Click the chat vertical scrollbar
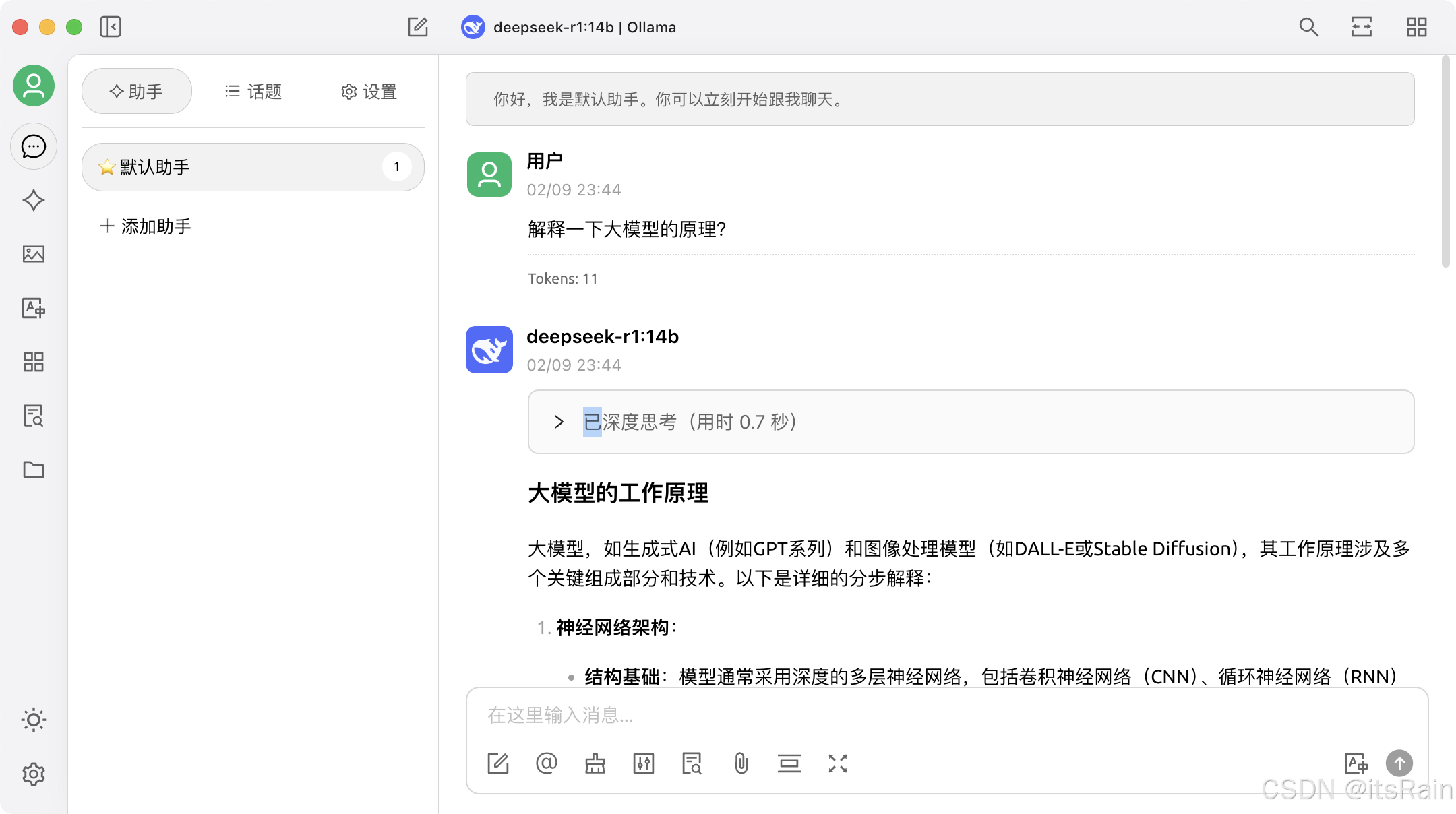This screenshot has width=1456, height=814. coord(1445,162)
